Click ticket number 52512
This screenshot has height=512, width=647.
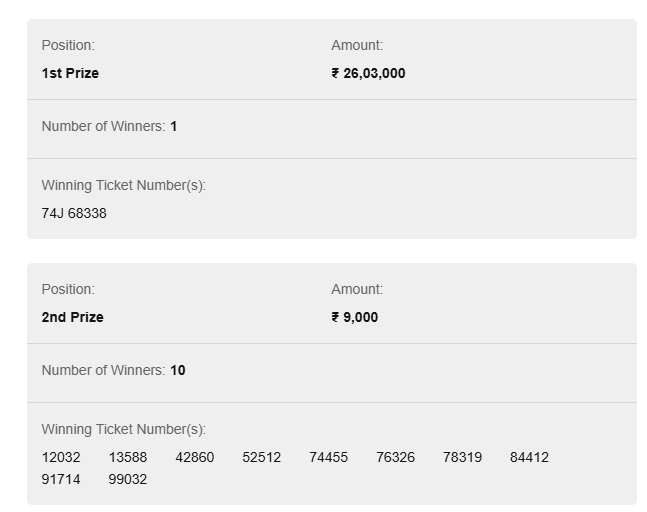pyautogui.click(x=262, y=457)
